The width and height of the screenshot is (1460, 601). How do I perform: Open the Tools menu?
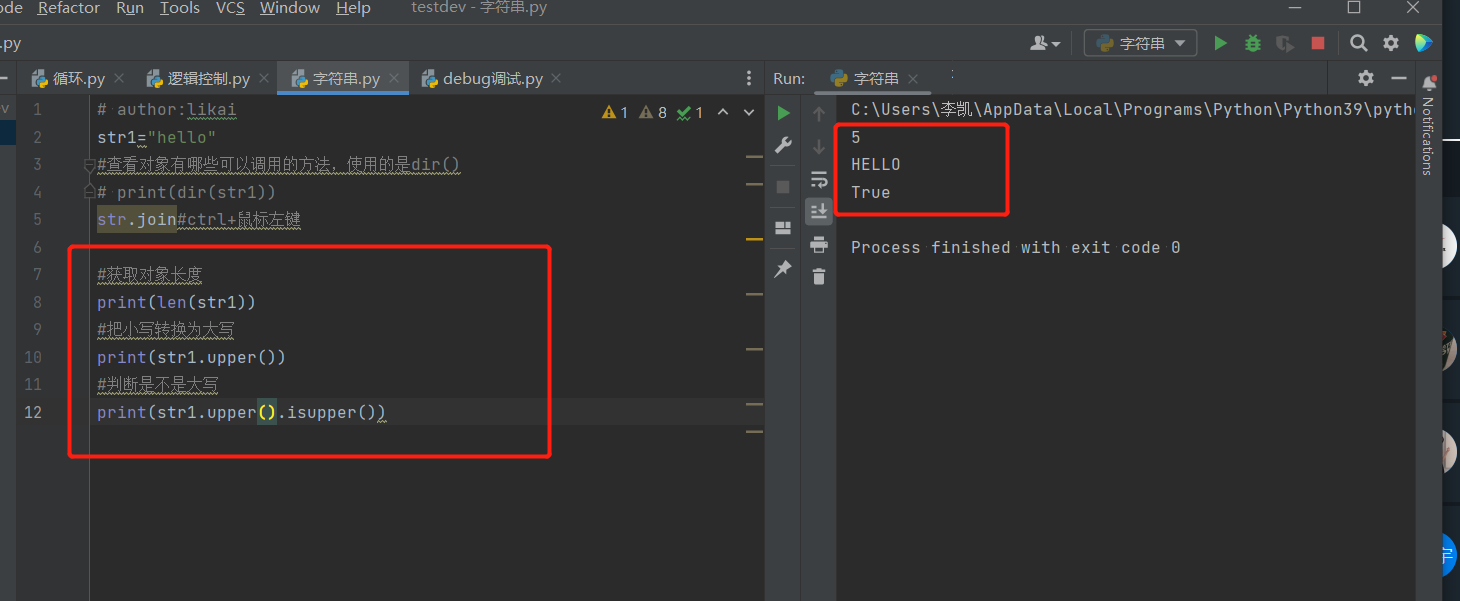tap(180, 9)
